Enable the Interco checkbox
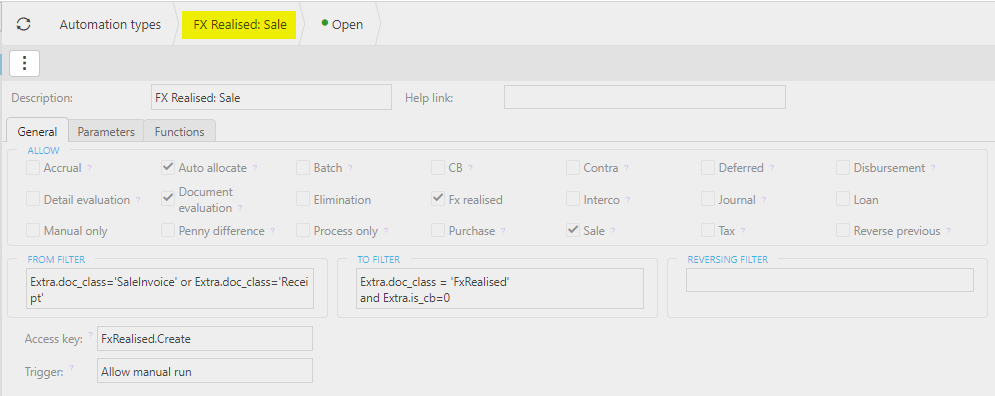Viewport: 995px width, 396px height. pyautogui.click(x=572, y=199)
